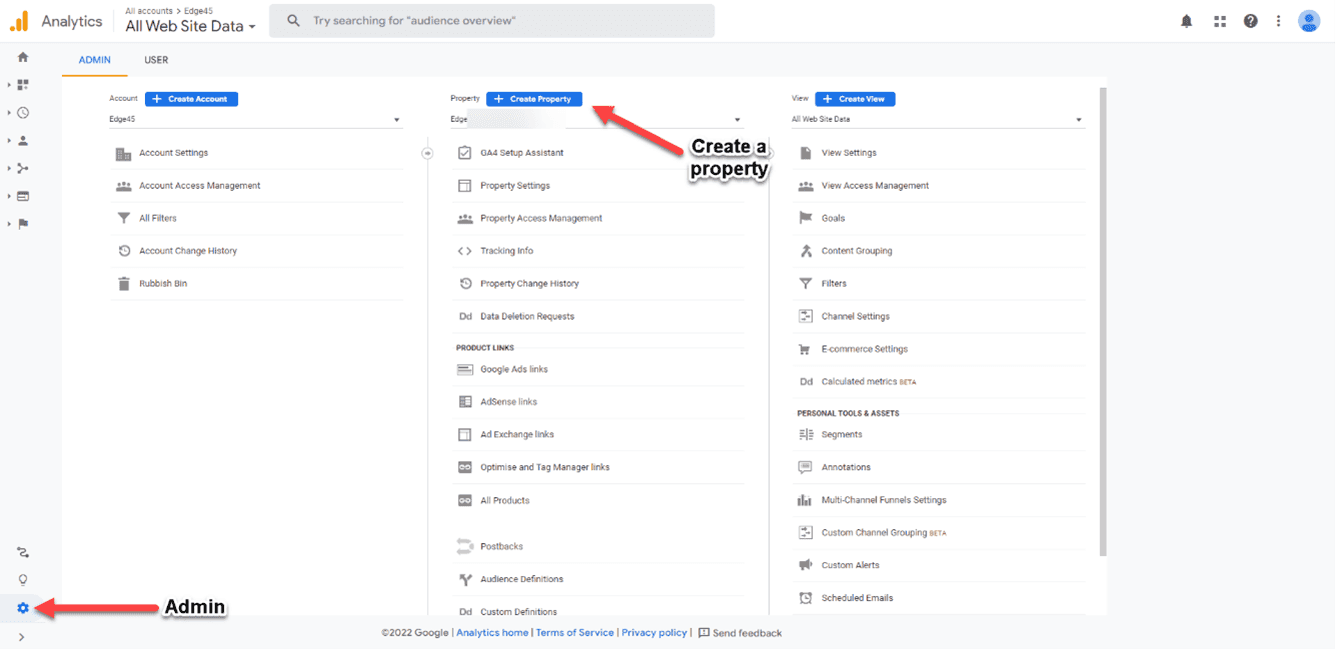Open the All Web Site Data account switcher
1335x649 pixels.
pos(190,27)
